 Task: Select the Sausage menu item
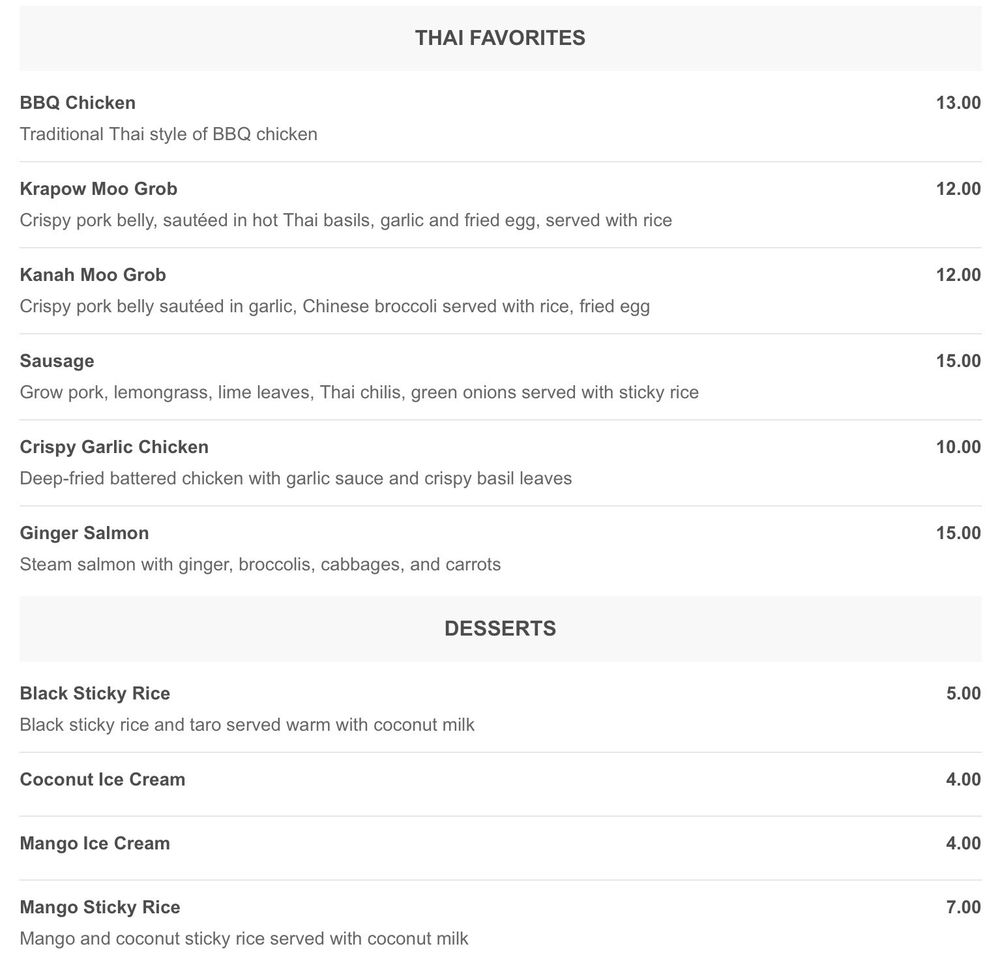pos(57,361)
